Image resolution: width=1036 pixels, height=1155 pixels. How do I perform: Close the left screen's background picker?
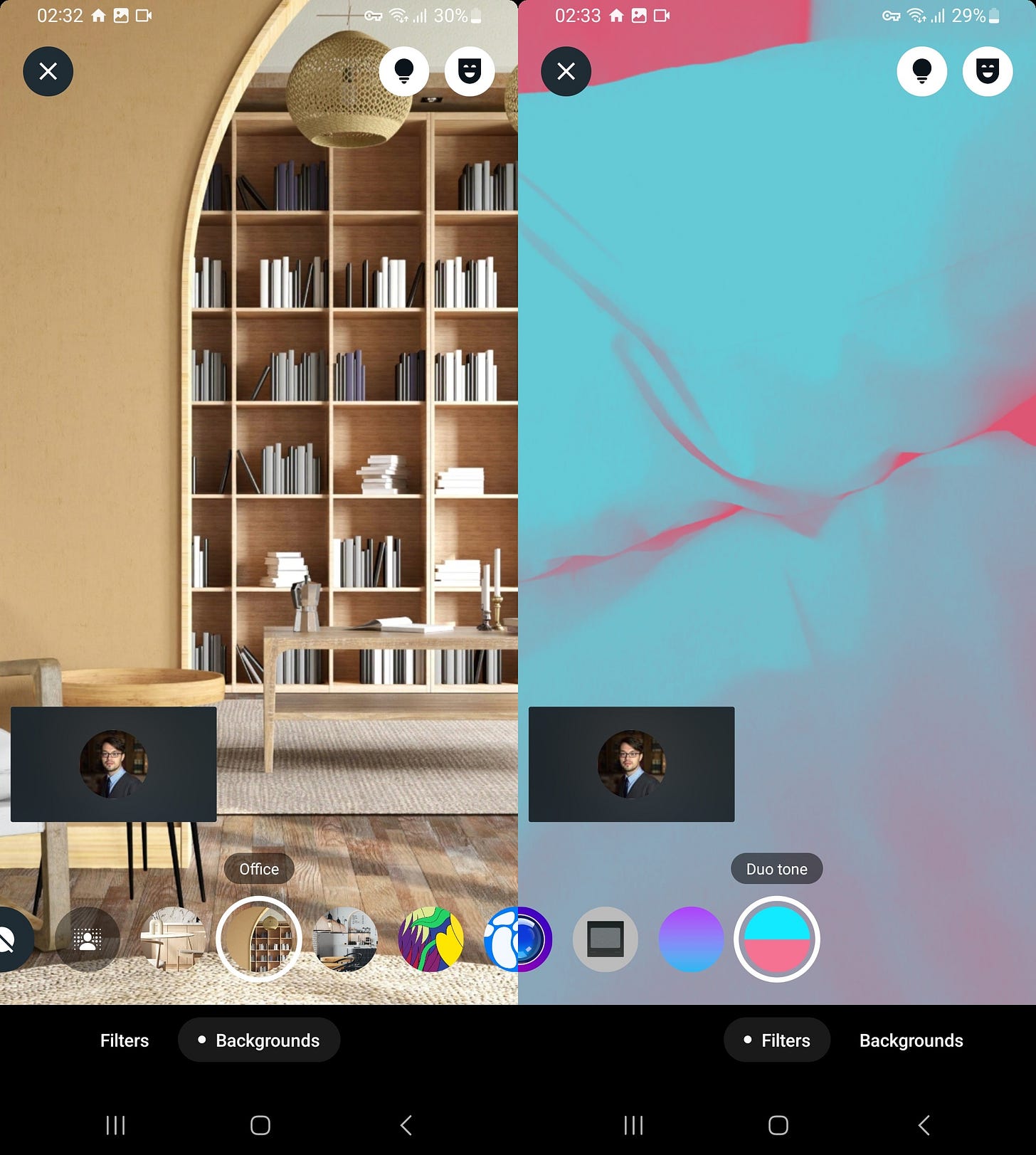point(48,71)
